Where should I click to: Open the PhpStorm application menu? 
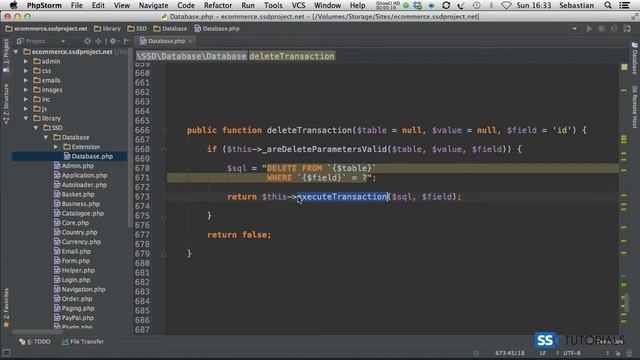point(44,5)
